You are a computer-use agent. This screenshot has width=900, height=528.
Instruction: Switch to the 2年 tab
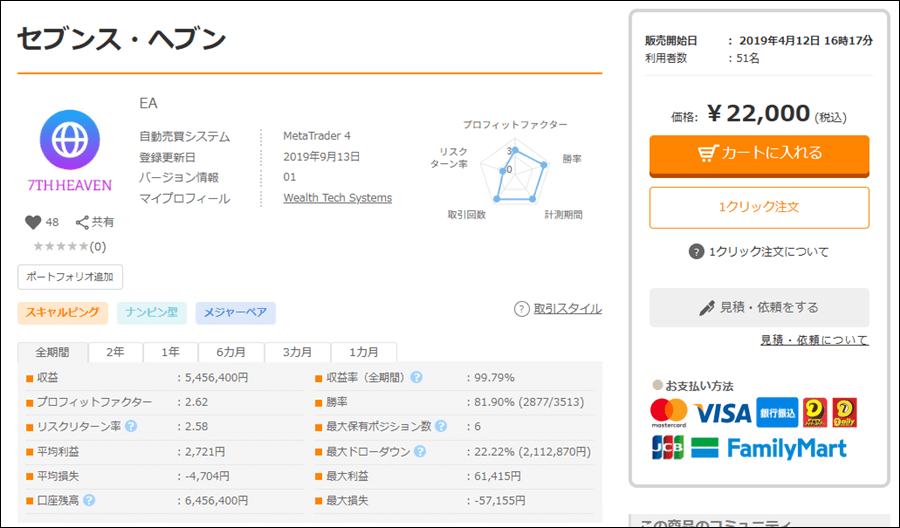[115, 352]
